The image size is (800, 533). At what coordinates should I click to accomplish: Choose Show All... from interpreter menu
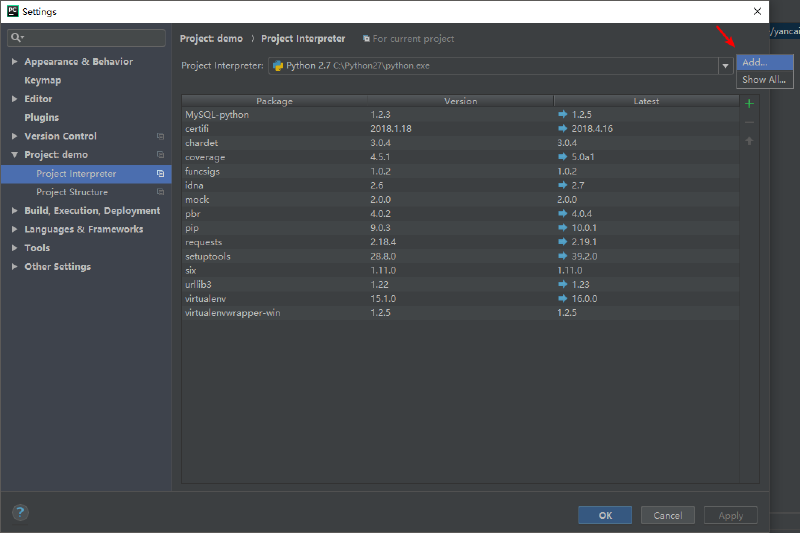point(764,80)
